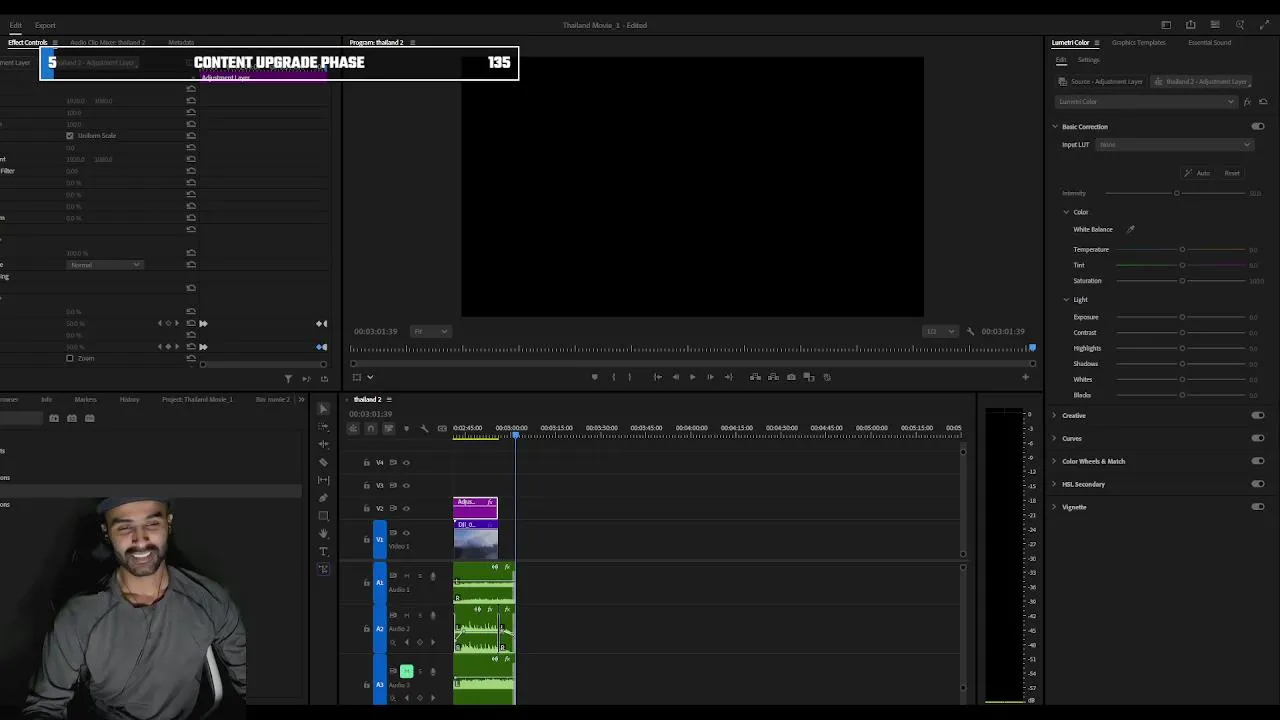Screen dimensions: 1280x720
Task: Click the Add Marker icon in the timeline
Action: (406, 429)
